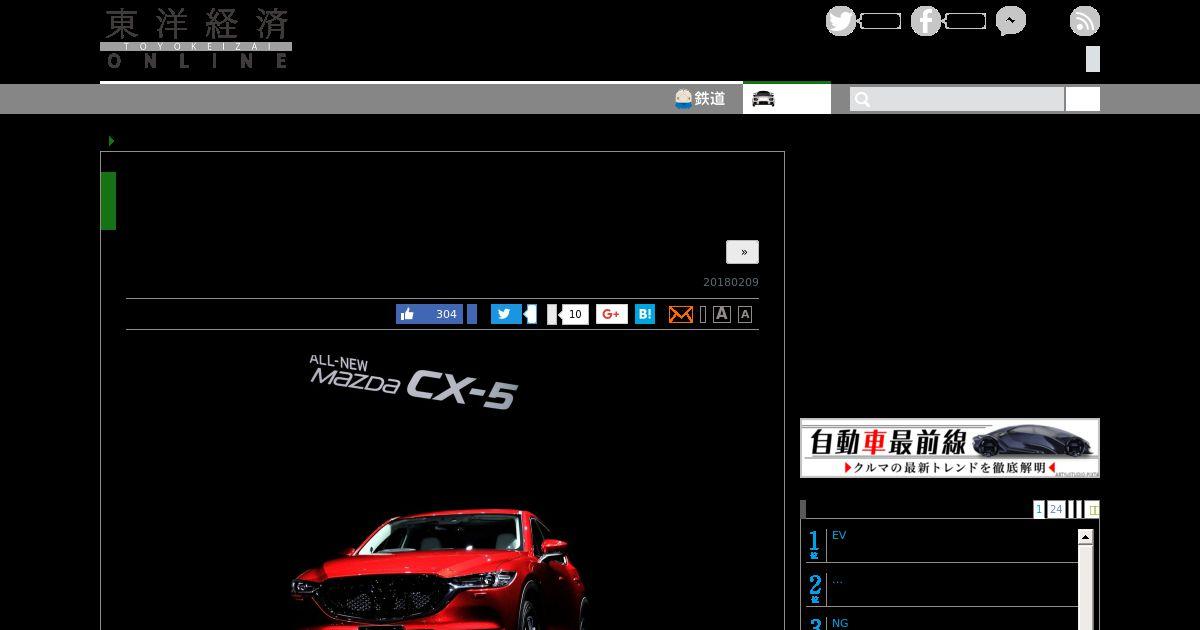Click the ranking list icon at far right
Viewport: 1200px width, 630px height.
point(1093,509)
